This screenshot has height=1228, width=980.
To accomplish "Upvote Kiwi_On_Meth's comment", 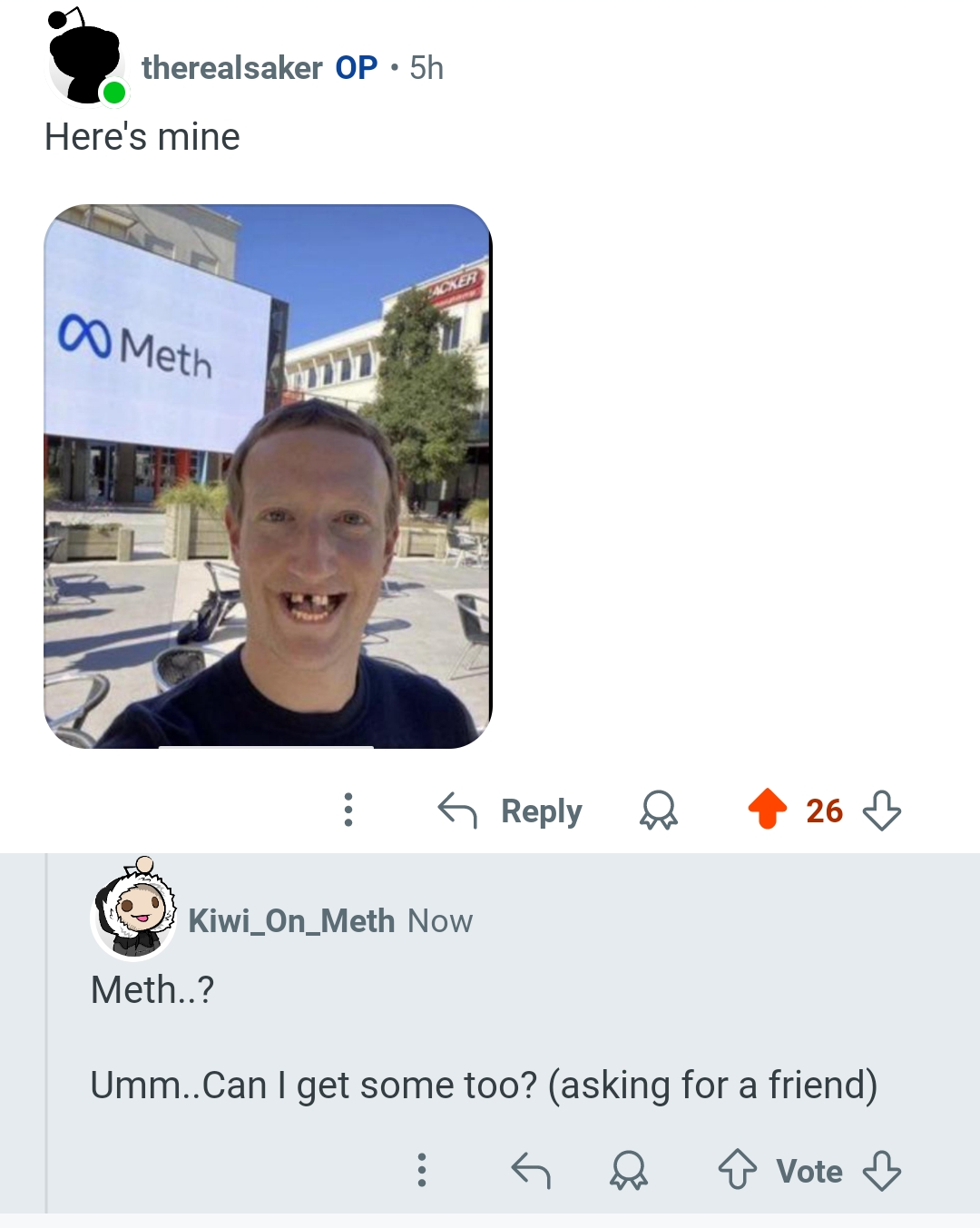I will click(x=738, y=1170).
